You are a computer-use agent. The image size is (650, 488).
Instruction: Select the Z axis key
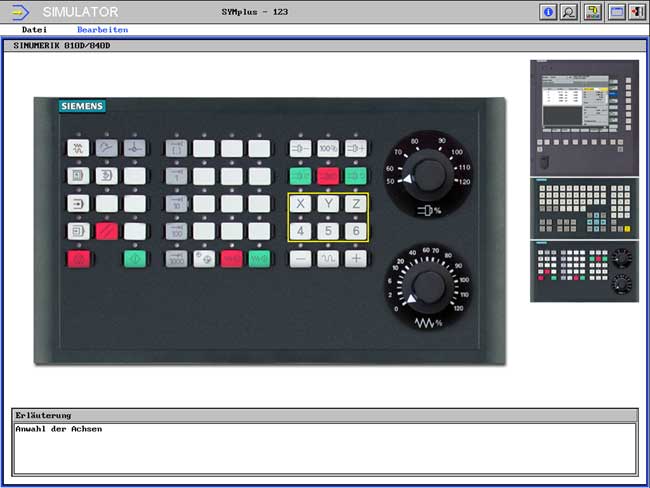pyautogui.click(x=355, y=204)
